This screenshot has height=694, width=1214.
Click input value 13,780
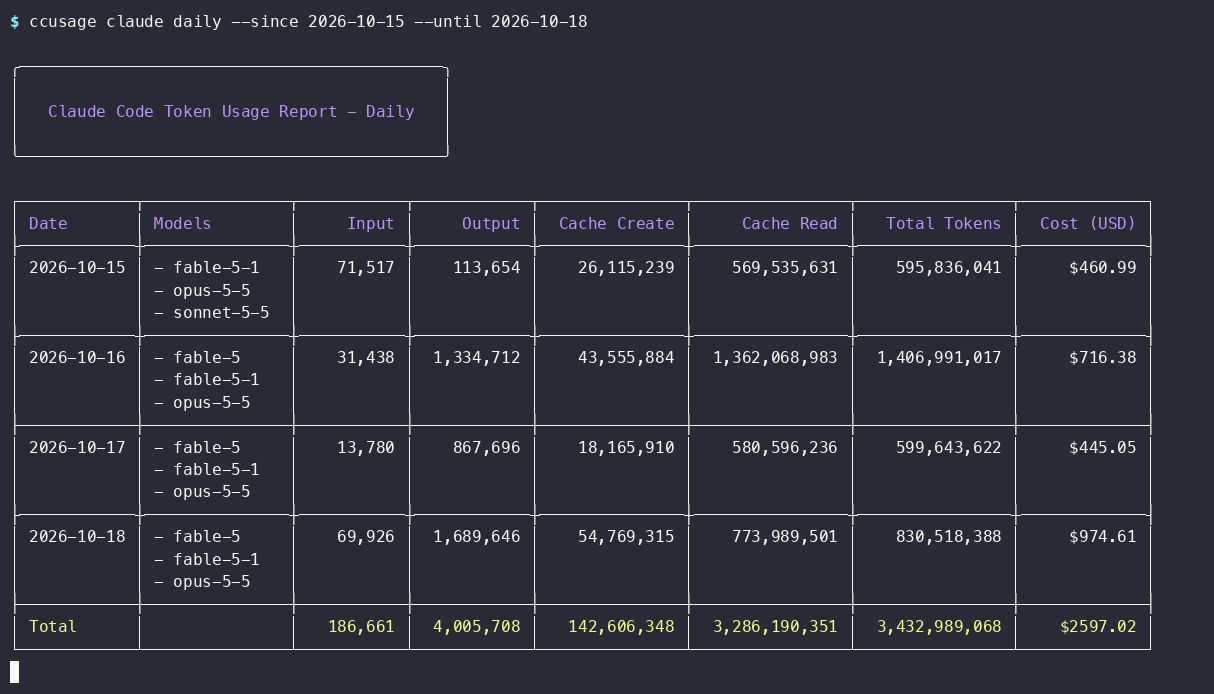coord(366,447)
